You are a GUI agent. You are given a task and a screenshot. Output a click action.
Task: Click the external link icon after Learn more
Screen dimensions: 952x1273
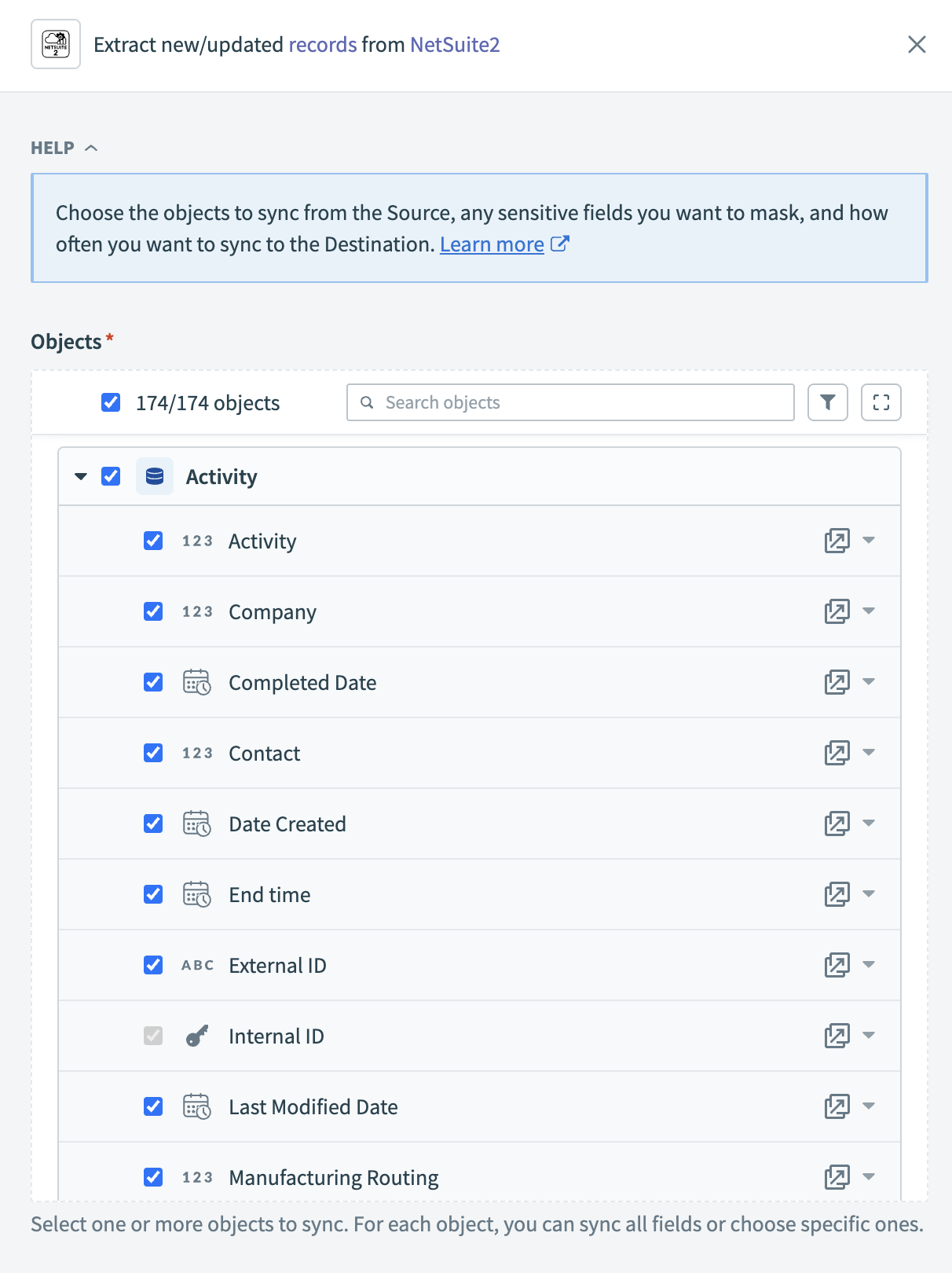point(560,244)
